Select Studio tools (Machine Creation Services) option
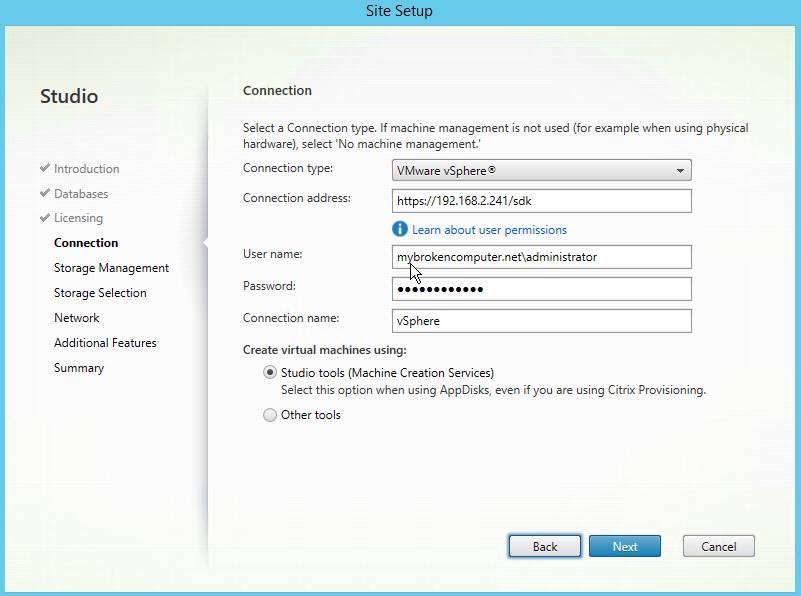The image size is (801, 596). (270, 373)
